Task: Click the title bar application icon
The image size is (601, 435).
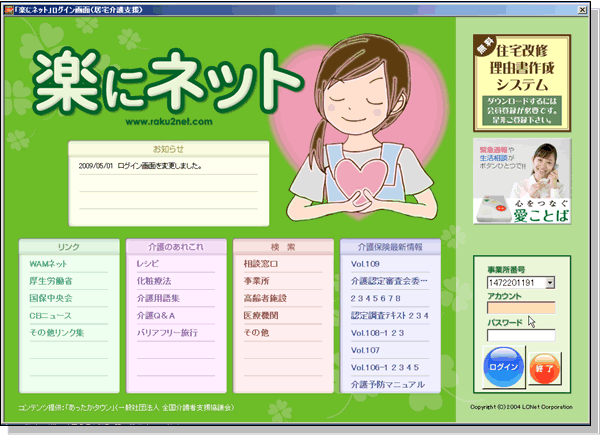Action: (9, 10)
